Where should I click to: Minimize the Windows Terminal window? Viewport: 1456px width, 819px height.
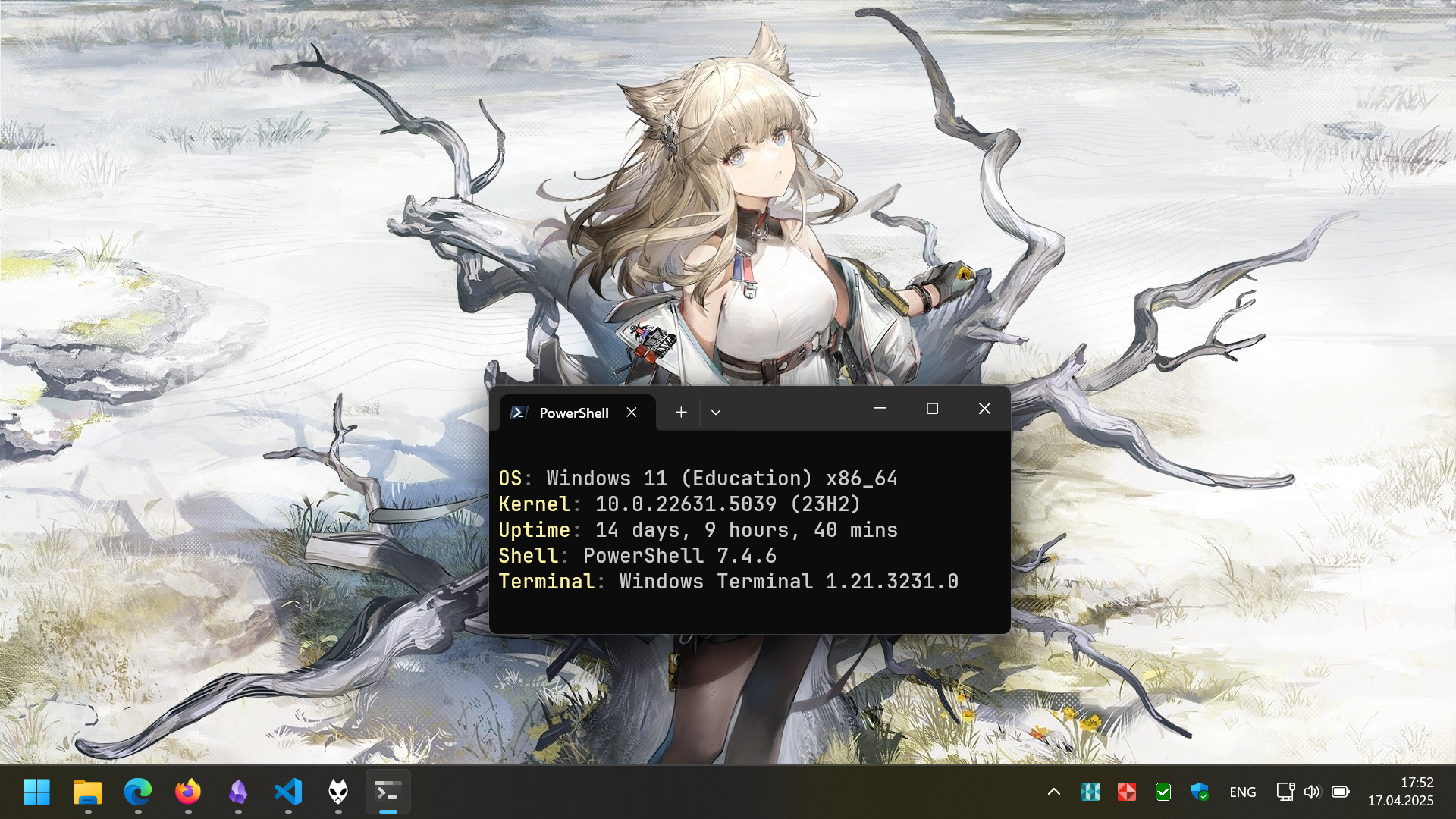click(880, 409)
